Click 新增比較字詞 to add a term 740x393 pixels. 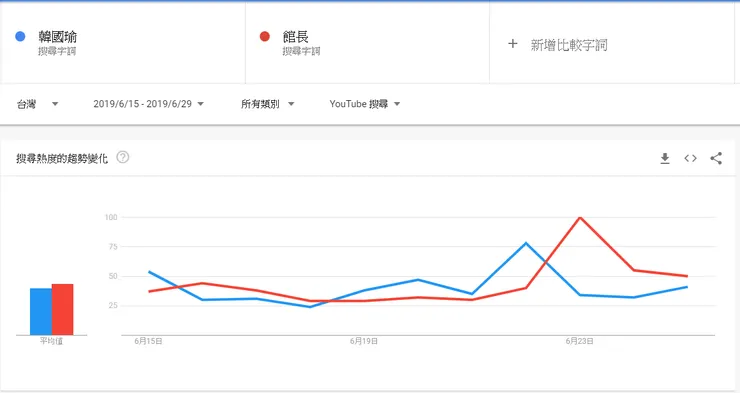point(569,45)
